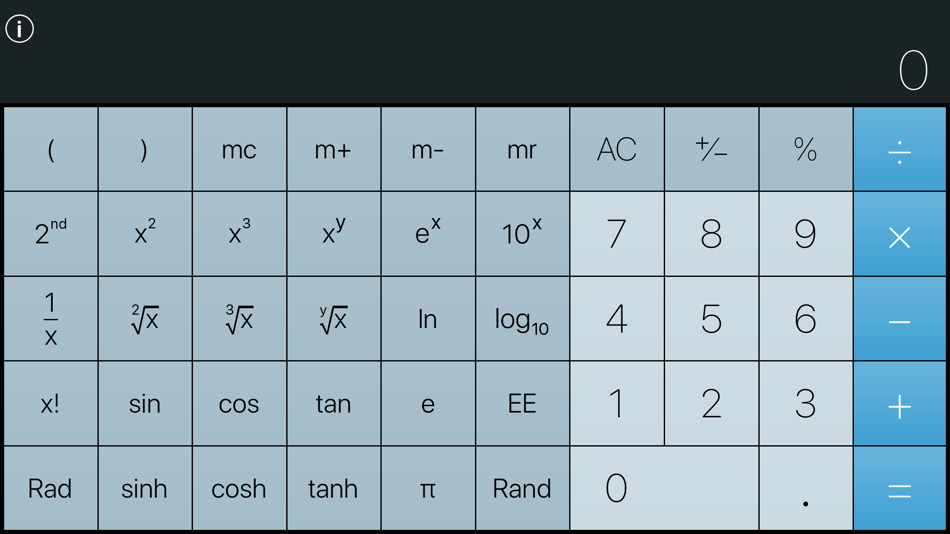Generate a random number with Rand
Viewport: 950px width, 534px height.
pos(522,489)
